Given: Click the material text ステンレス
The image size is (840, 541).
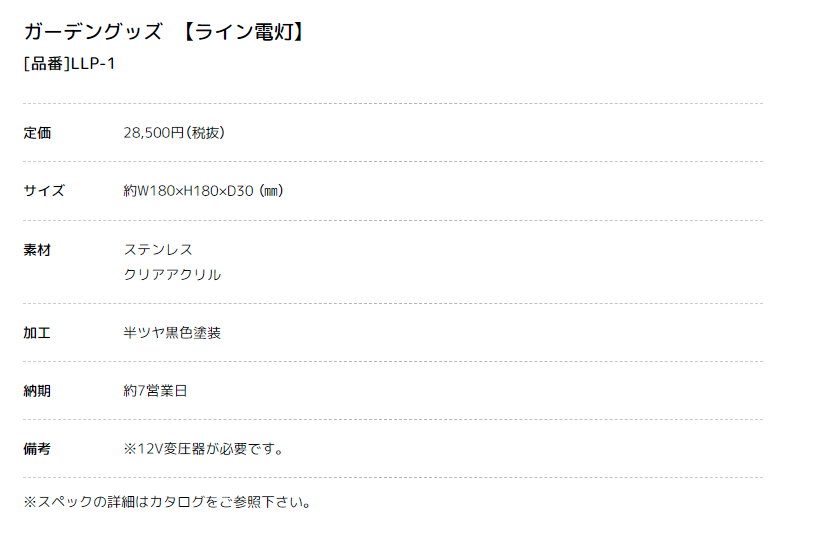Looking at the screenshot, I should (x=158, y=250).
